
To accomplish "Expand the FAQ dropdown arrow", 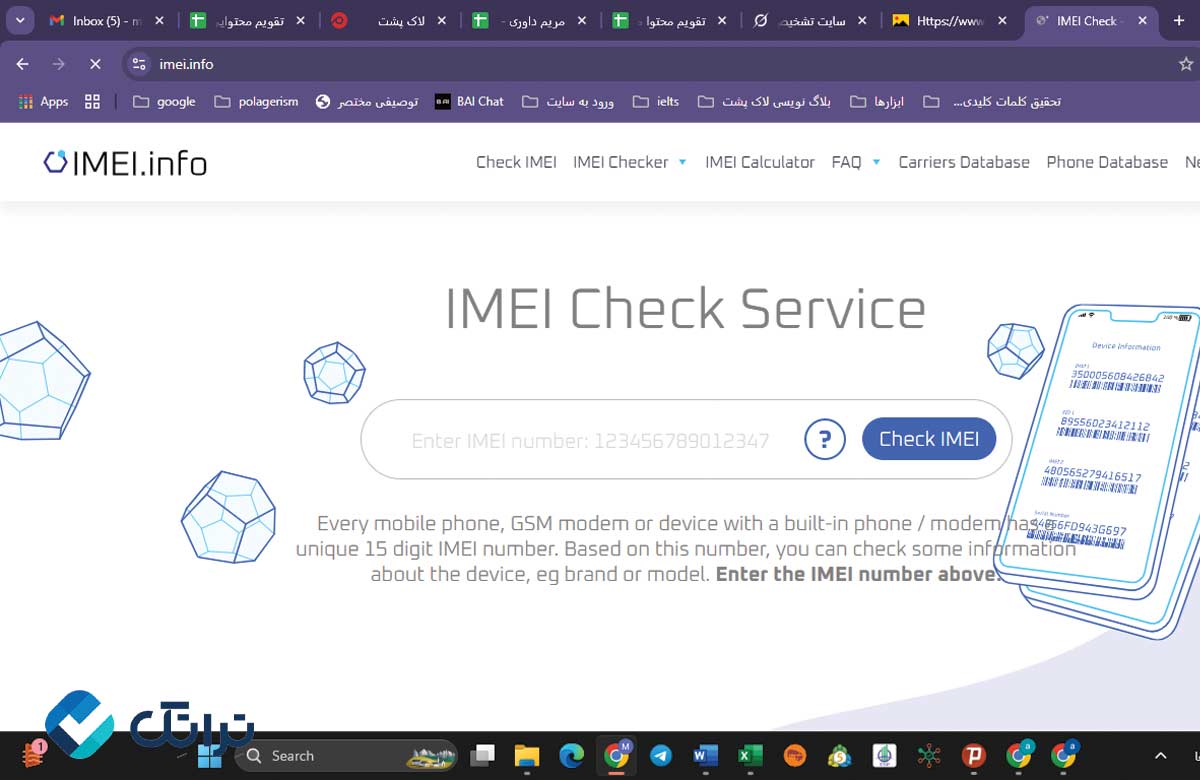I will 876,162.
